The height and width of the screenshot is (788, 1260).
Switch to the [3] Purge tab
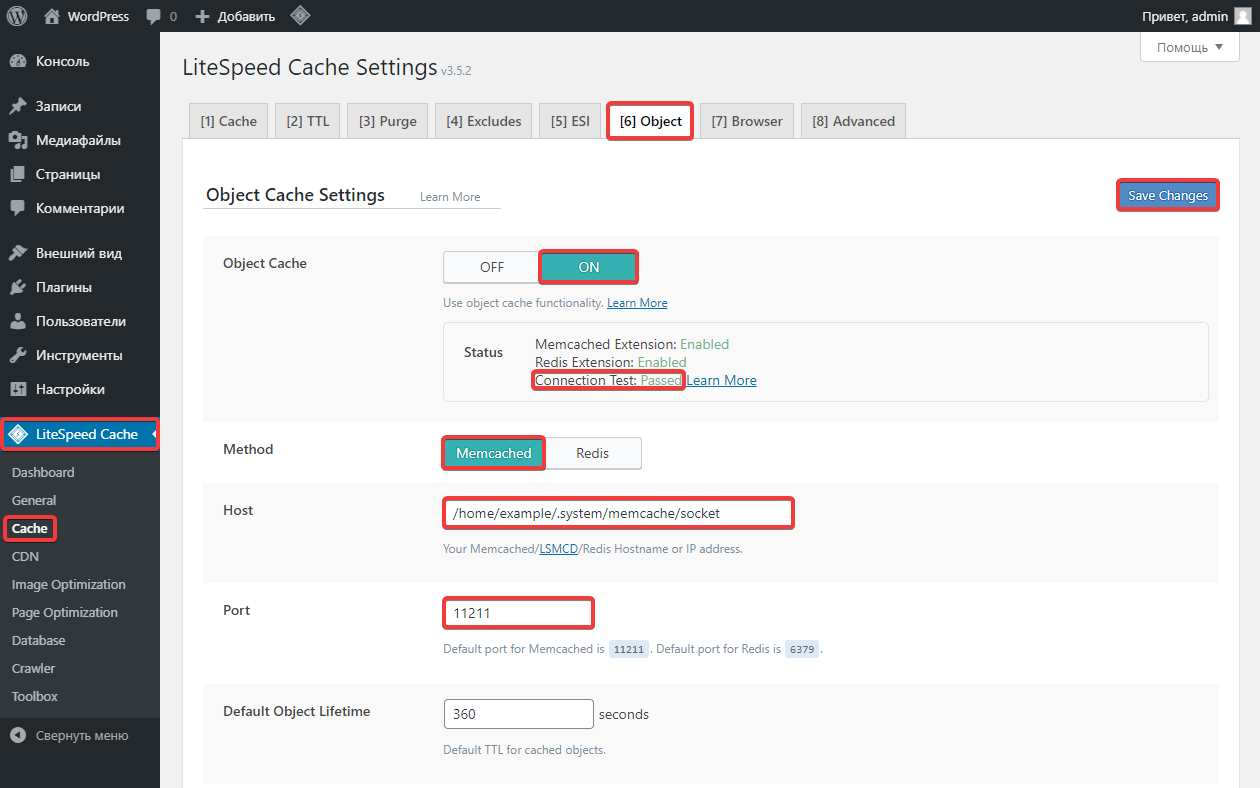pyautogui.click(x=388, y=121)
